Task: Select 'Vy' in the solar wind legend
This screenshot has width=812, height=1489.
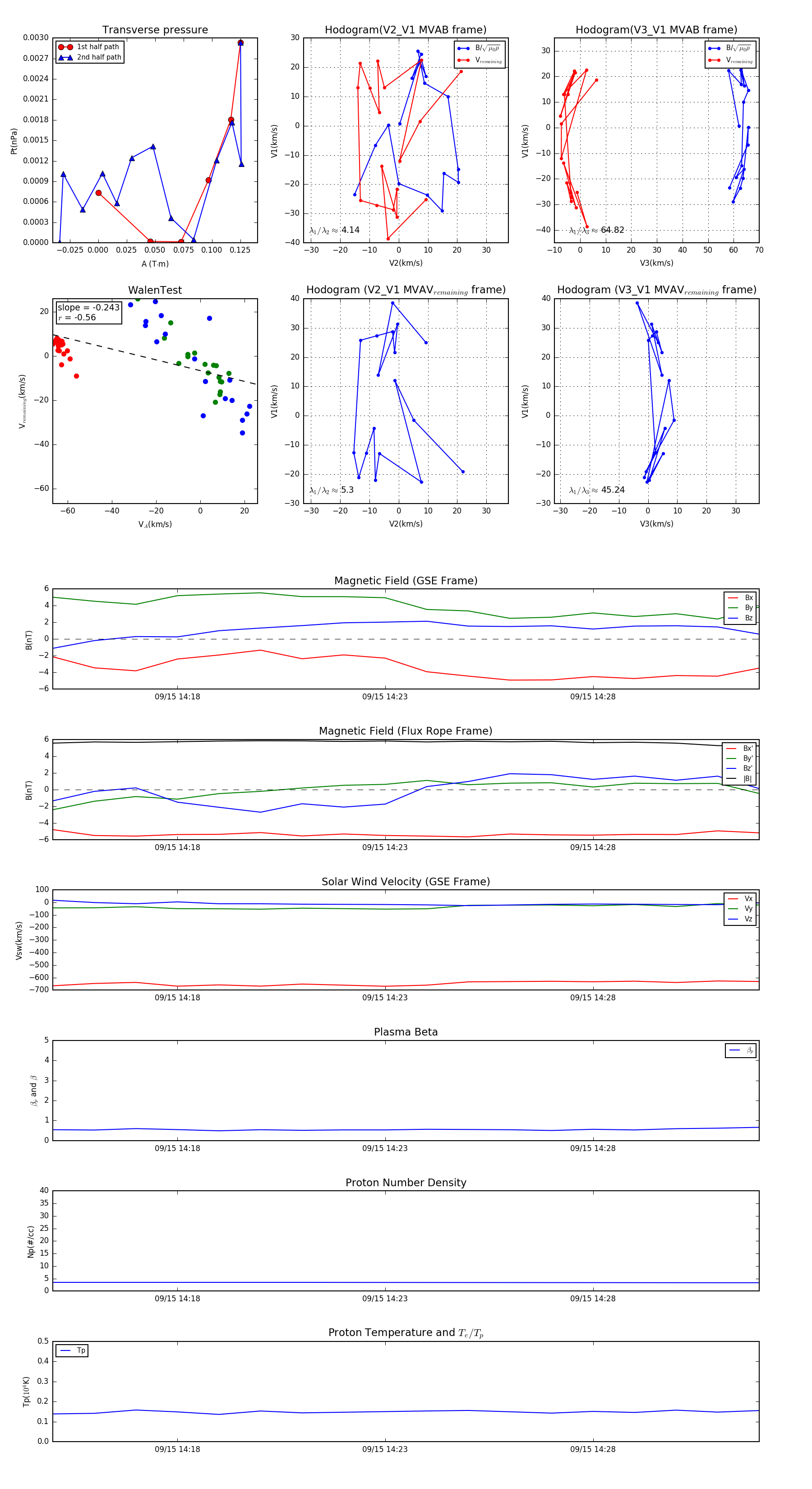Action: point(740,909)
